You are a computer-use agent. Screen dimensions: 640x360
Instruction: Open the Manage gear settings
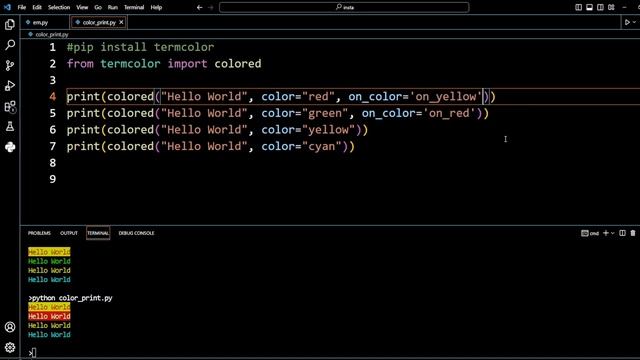10,347
